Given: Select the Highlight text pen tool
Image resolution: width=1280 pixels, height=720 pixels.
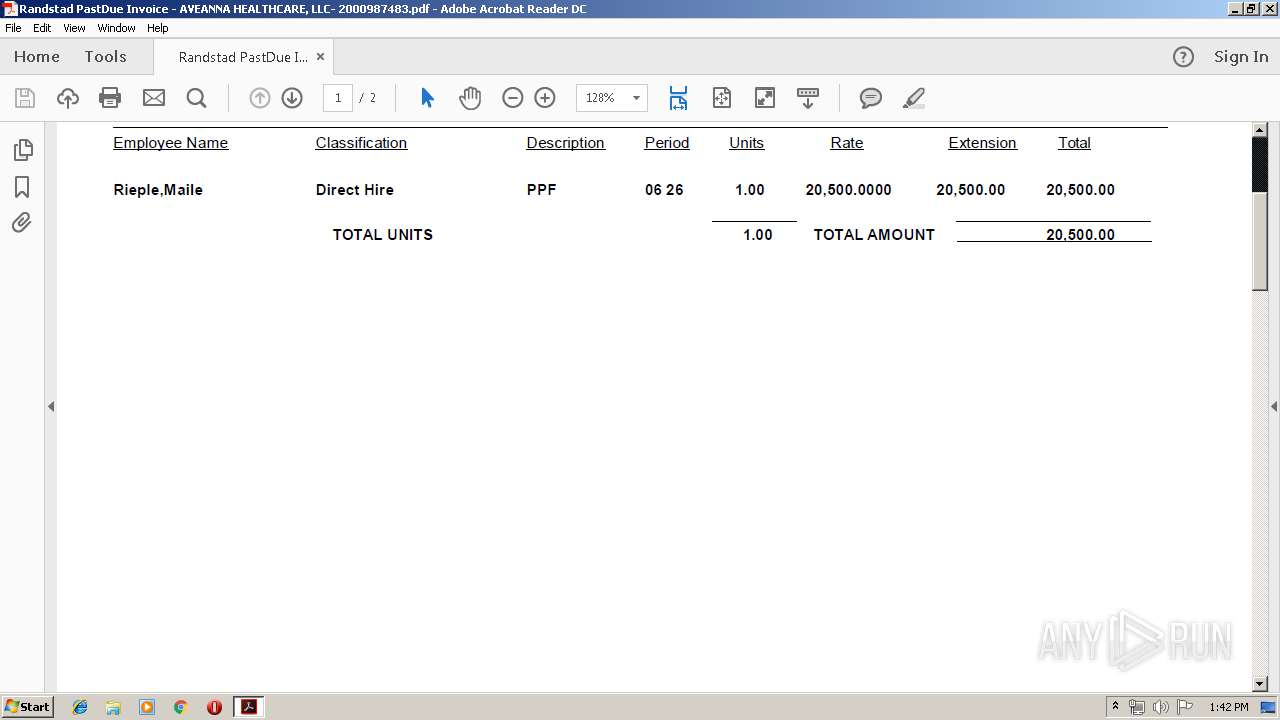Looking at the screenshot, I should tap(913, 98).
